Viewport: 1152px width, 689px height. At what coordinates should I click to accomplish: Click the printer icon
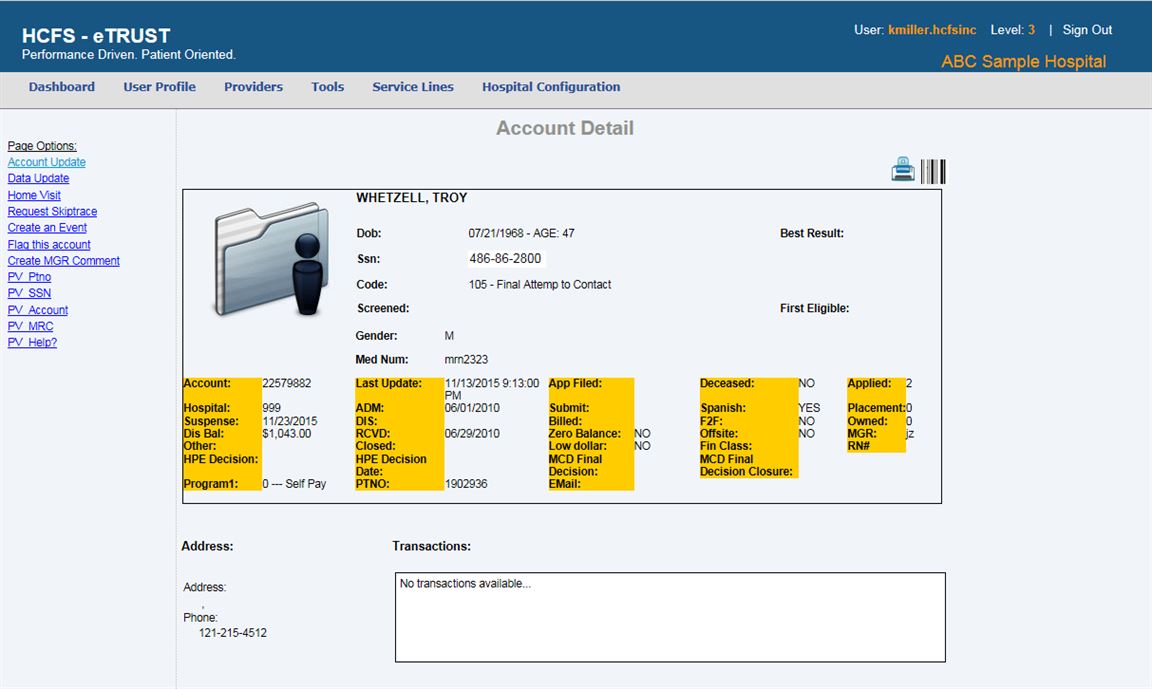[903, 171]
